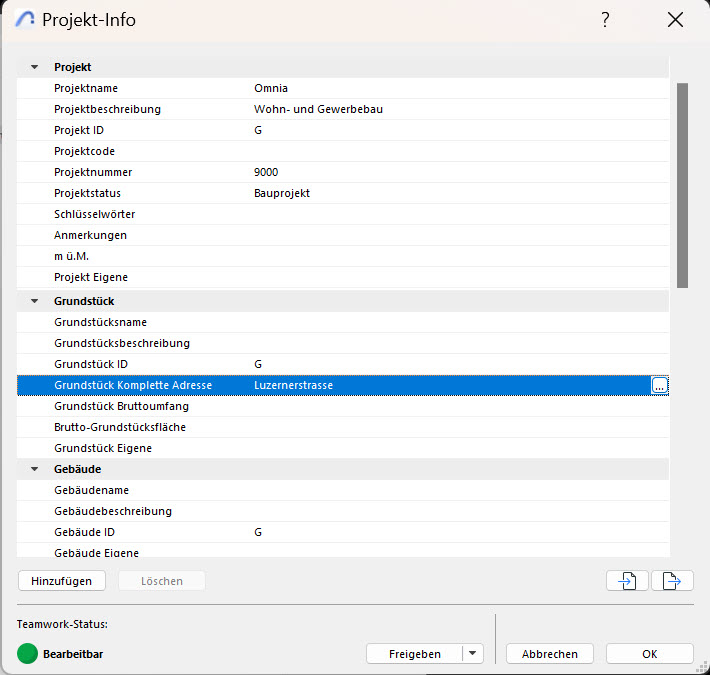Click the help question mark icon
This screenshot has height=675, width=710.
pos(605,20)
